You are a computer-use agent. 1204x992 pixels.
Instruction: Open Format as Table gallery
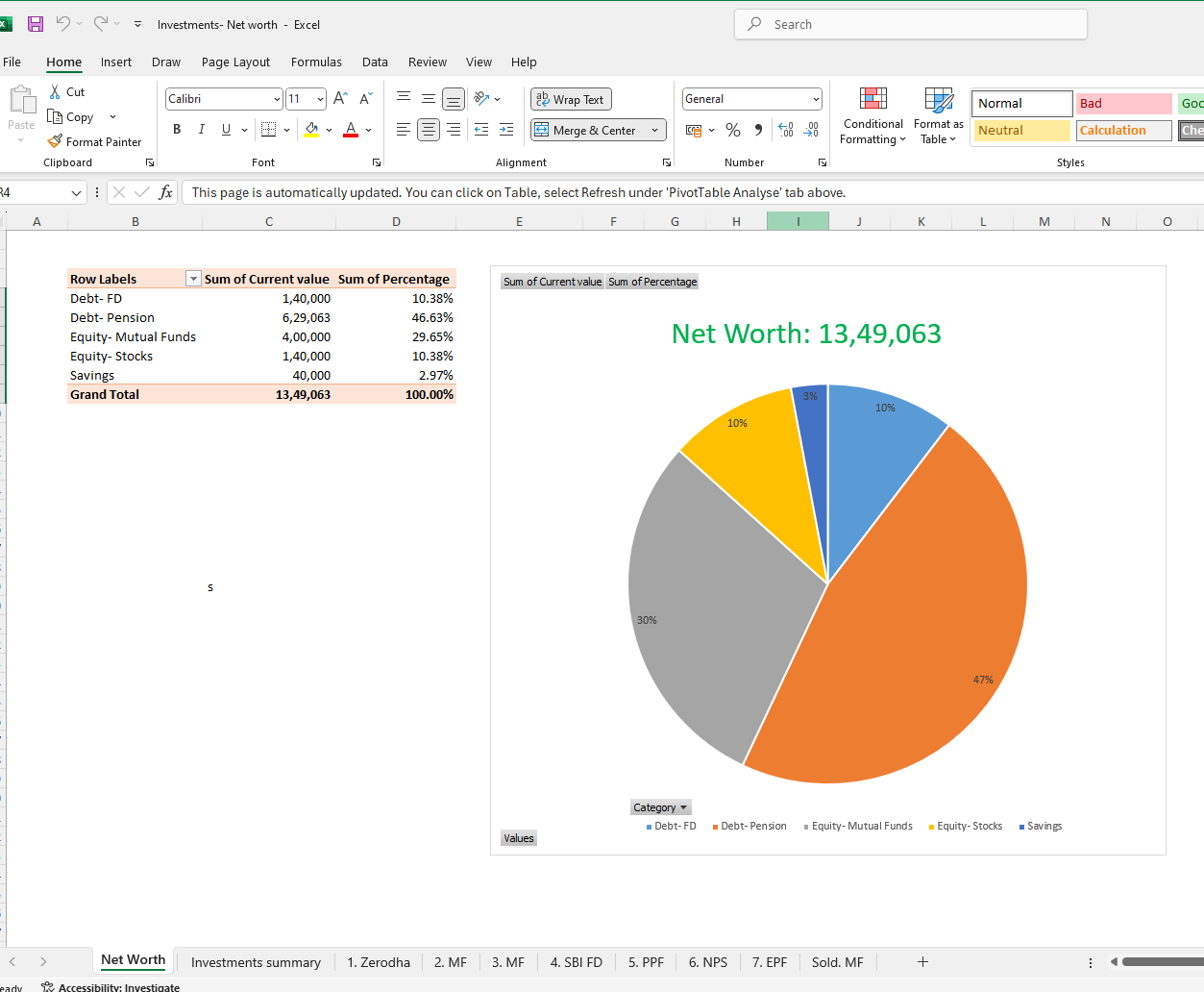coord(938,116)
